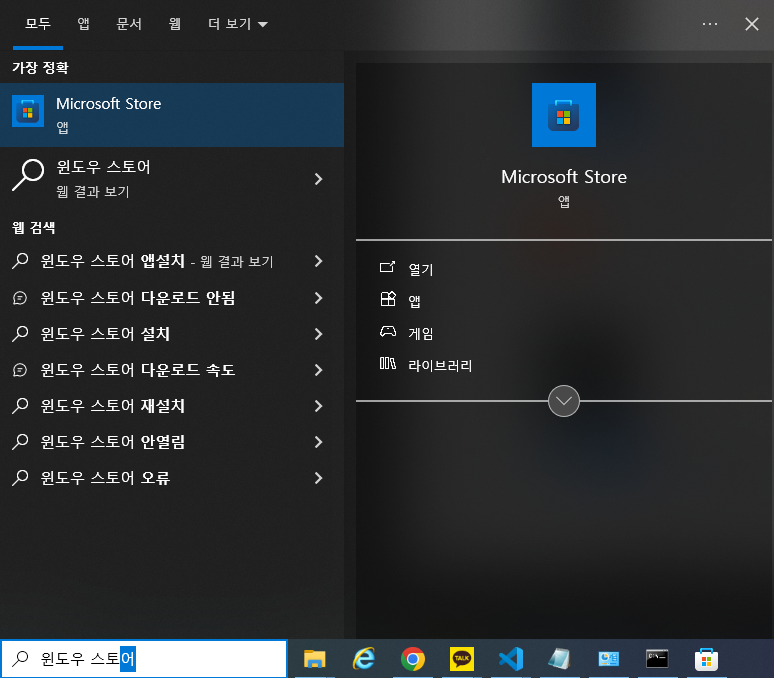The image size is (774, 678).
Task: Expand arrow for 윈도우 스토어 안열림
Action: (x=318, y=442)
